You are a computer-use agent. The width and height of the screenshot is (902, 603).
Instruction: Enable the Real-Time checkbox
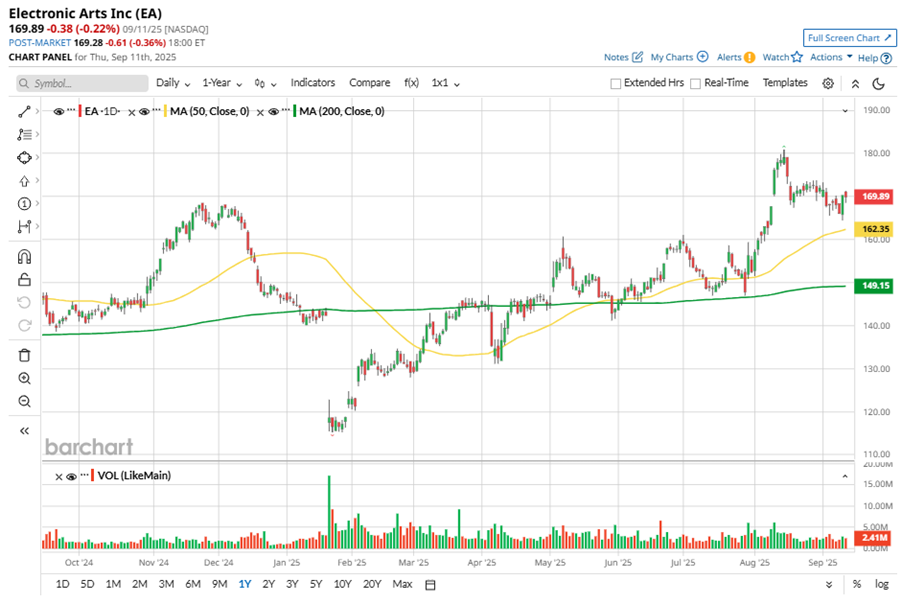pyautogui.click(x=695, y=84)
